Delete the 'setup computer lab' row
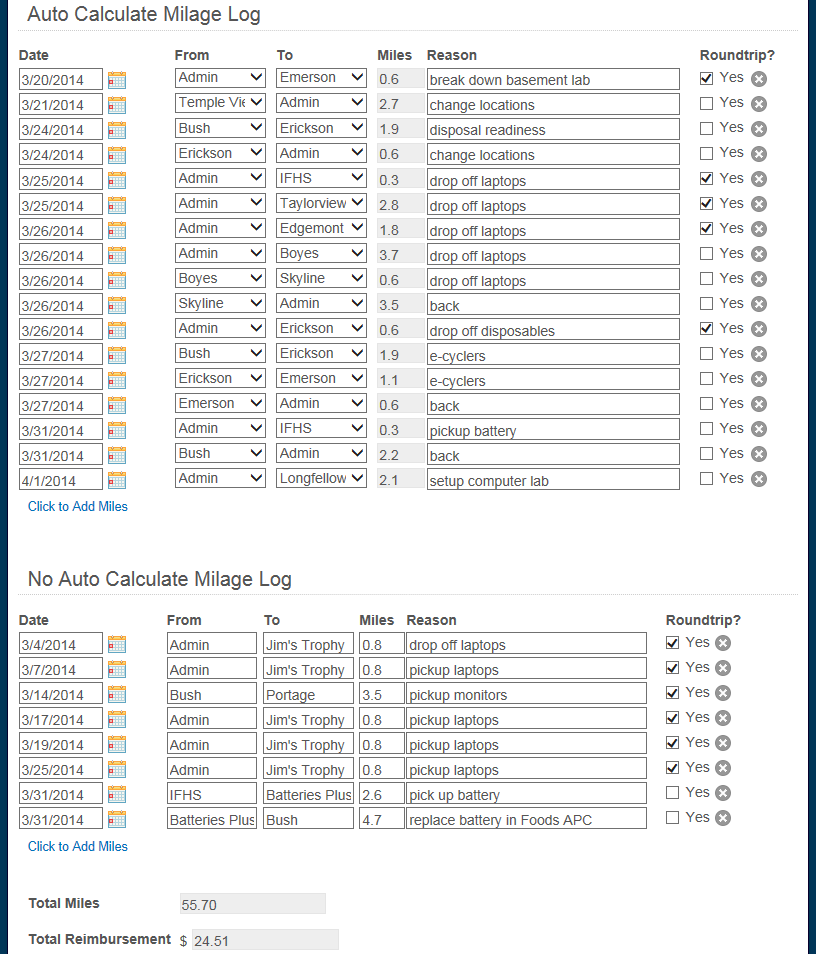 [x=759, y=479]
